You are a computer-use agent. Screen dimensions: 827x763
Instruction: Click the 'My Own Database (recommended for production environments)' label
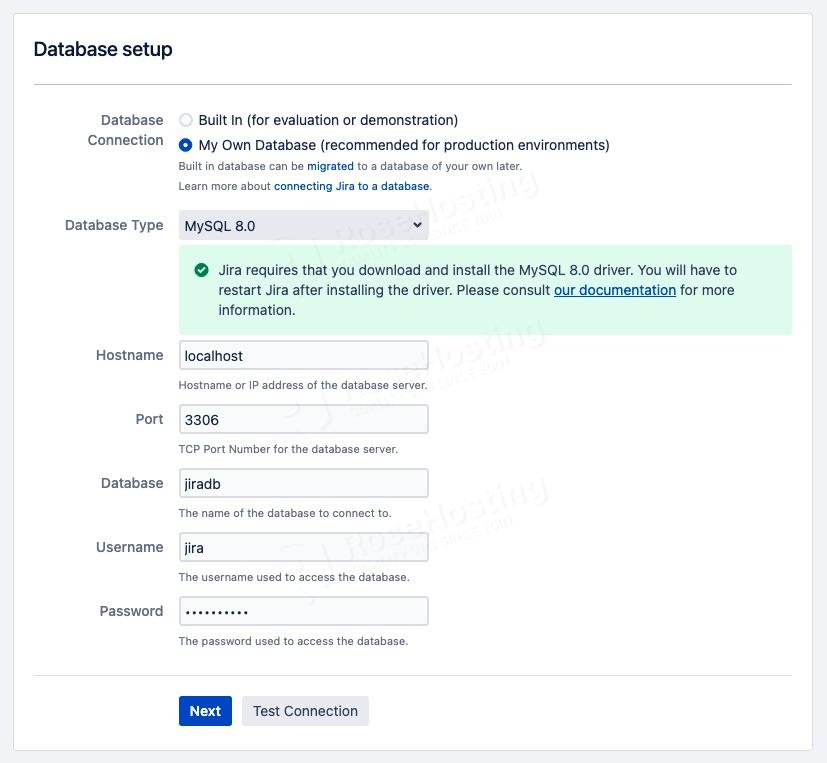[404, 145]
